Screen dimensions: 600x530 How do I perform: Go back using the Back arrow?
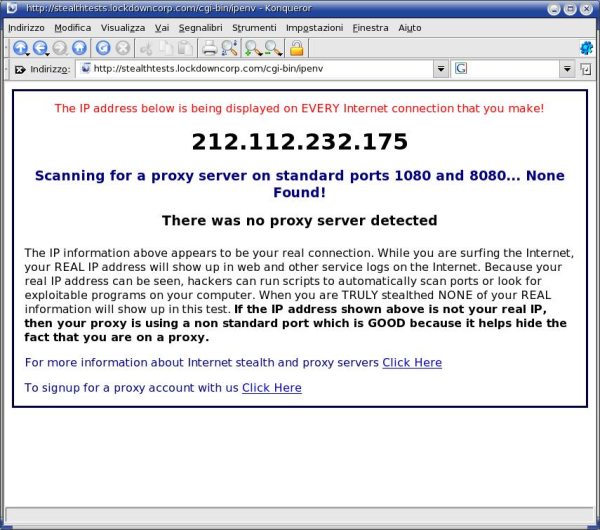tap(41, 48)
